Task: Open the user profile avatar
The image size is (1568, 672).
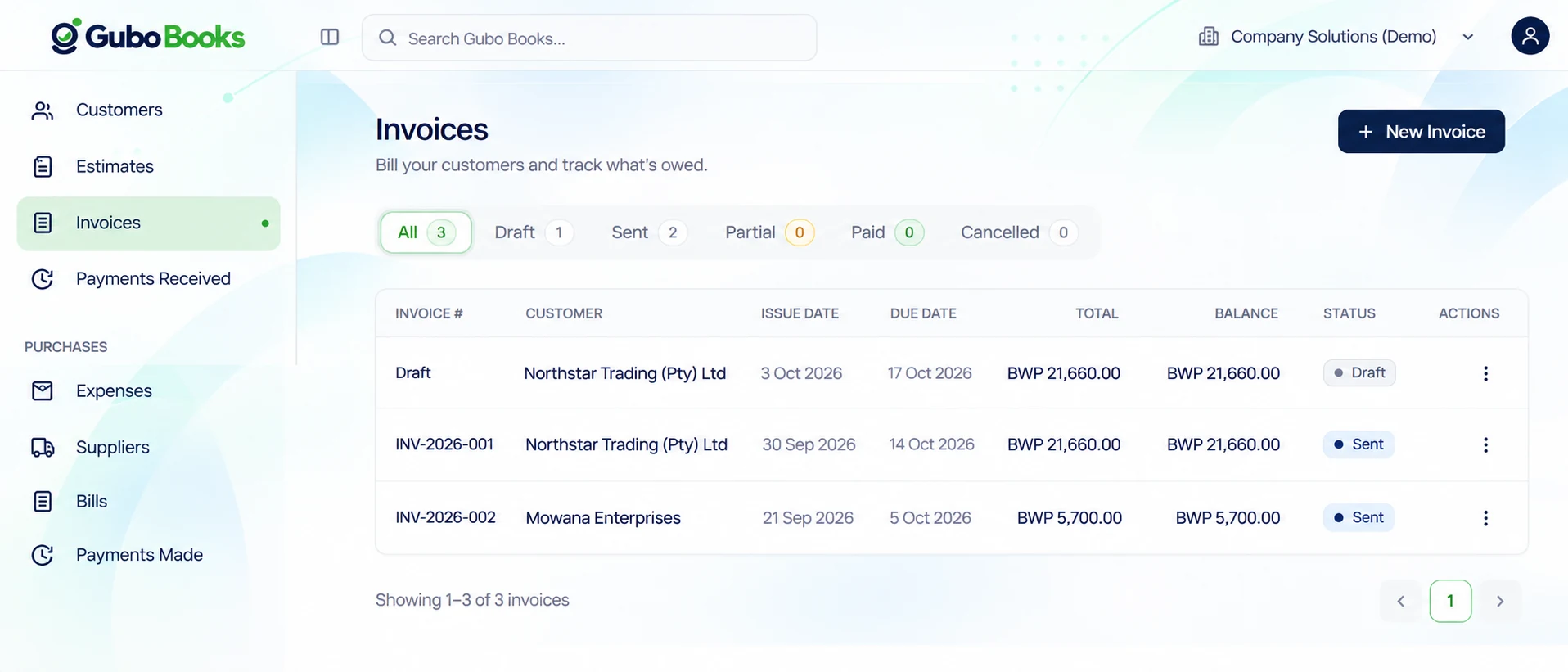Action: (x=1530, y=36)
